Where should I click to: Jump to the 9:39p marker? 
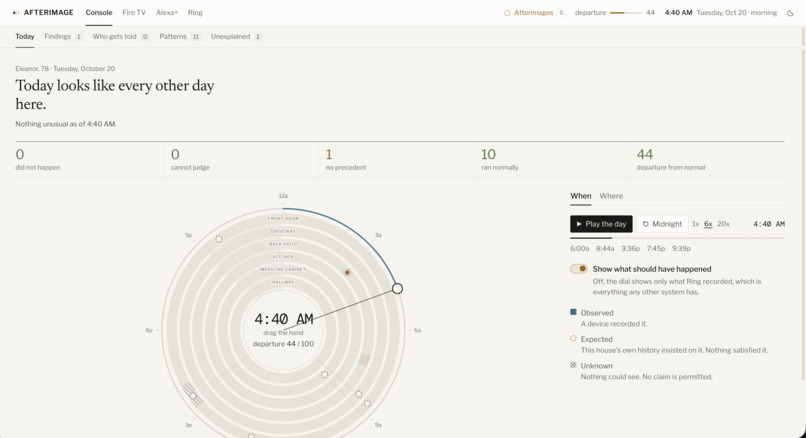pos(681,248)
